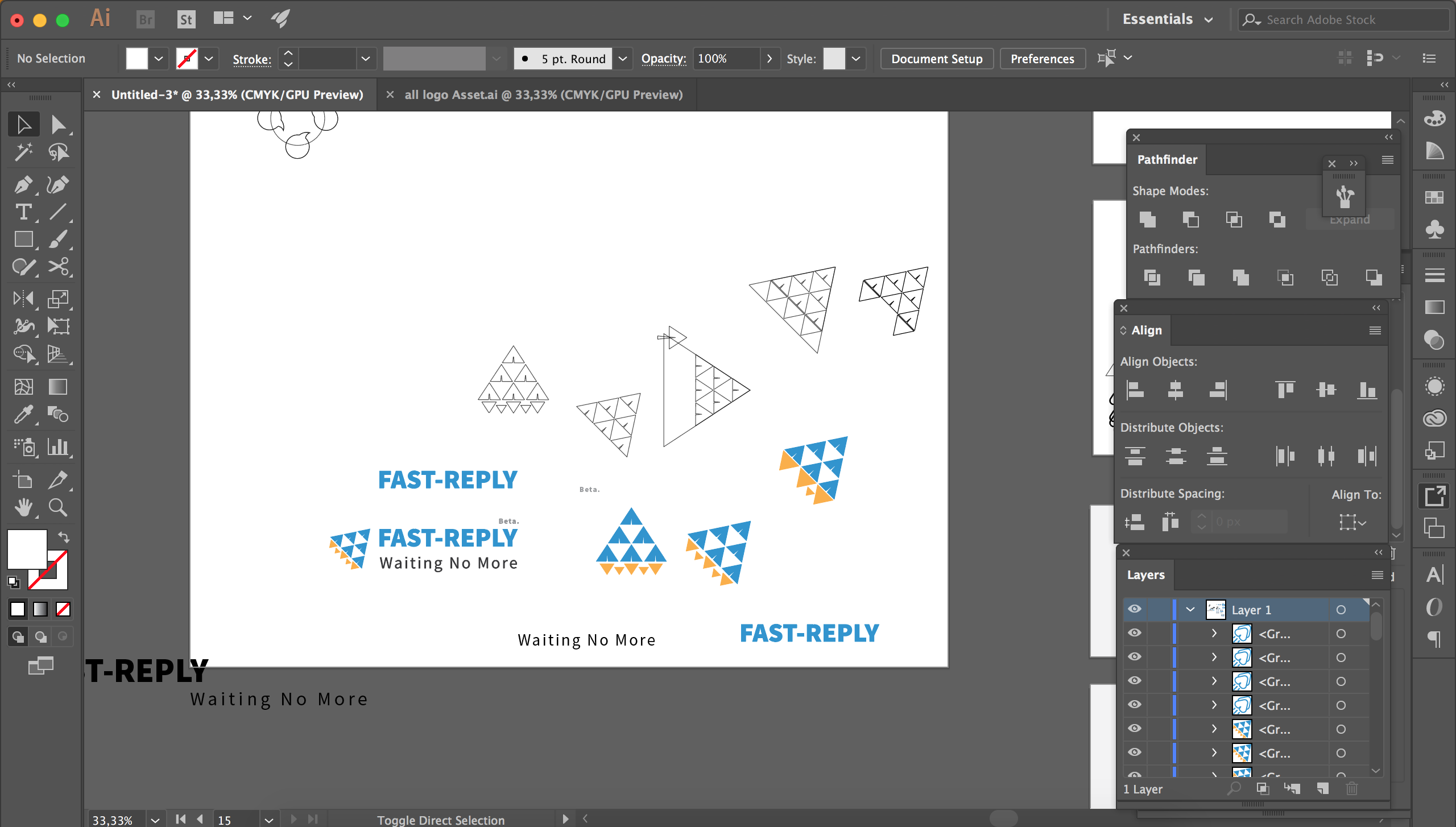Screen dimensions: 1456x827
Task: Toggle lock column for Layer 1
Action: pyautogui.click(x=1160, y=609)
